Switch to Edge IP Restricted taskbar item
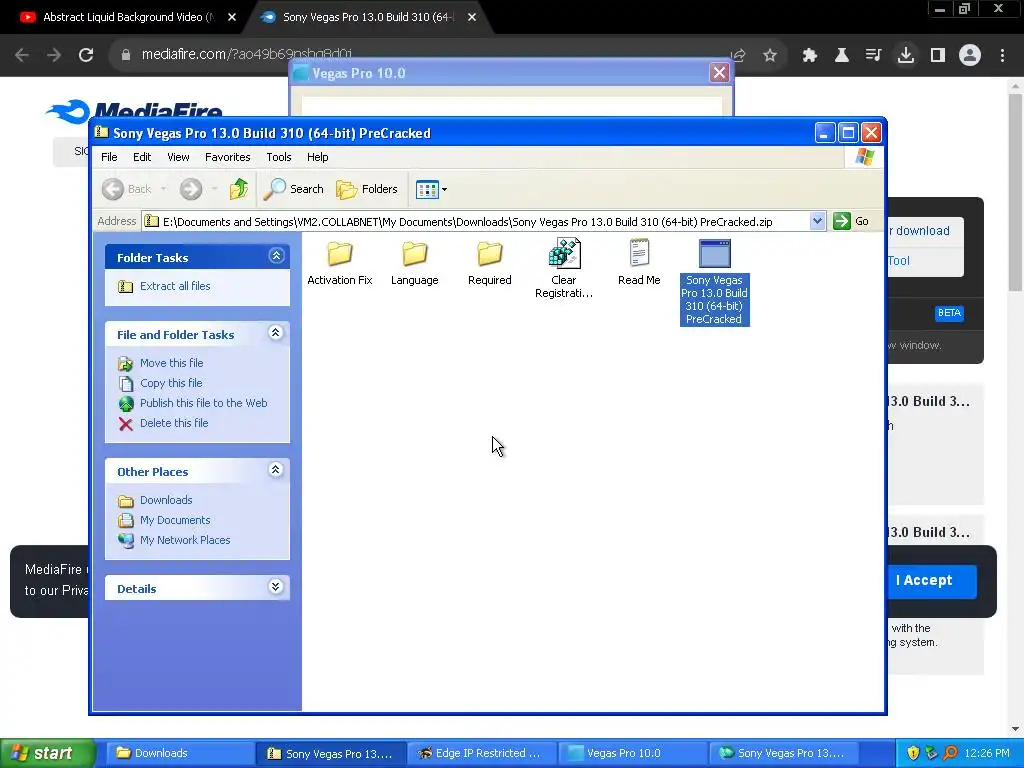This screenshot has height=768, width=1024. point(482,753)
